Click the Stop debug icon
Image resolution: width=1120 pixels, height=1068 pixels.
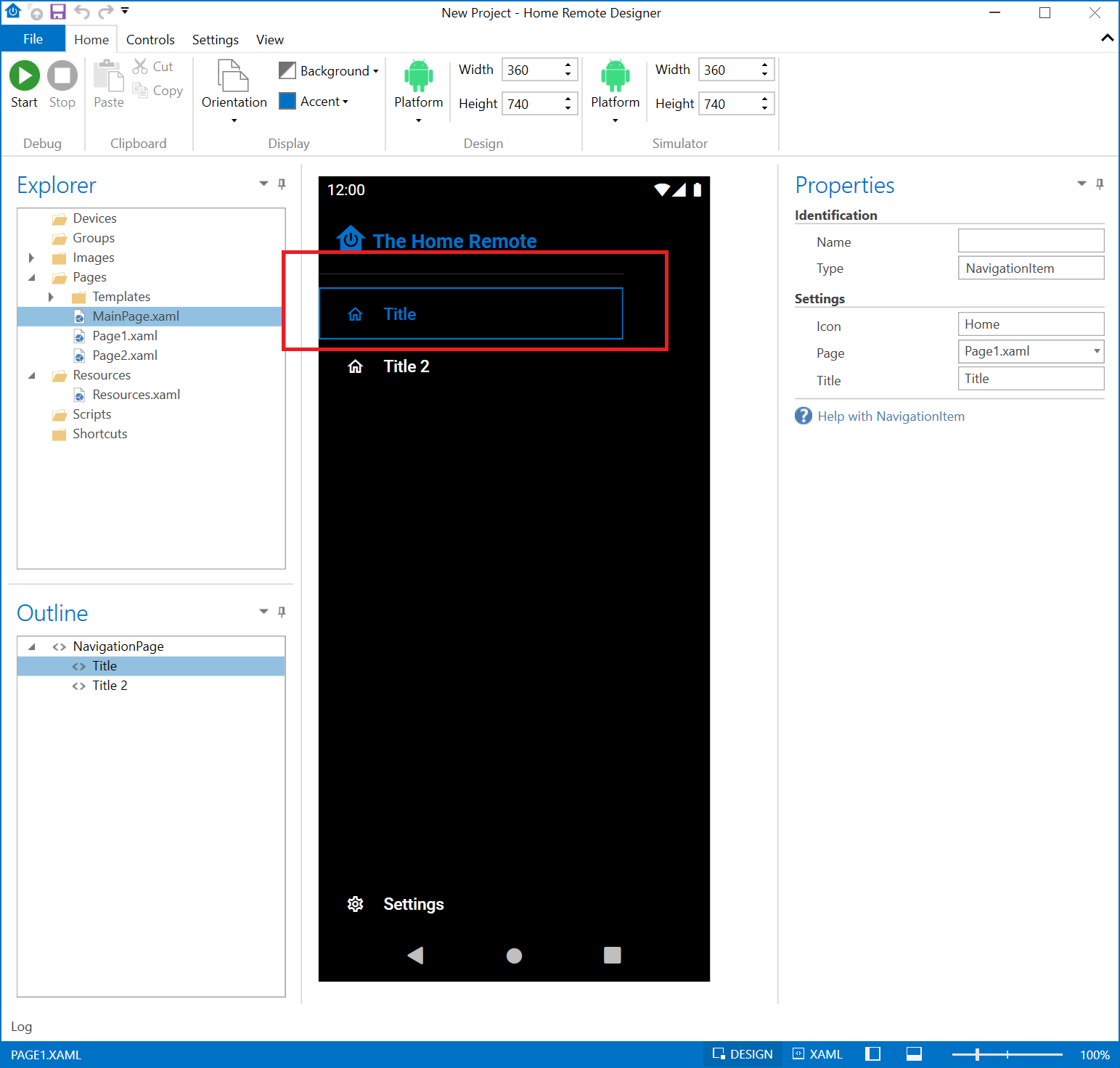[x=62, y=75]
